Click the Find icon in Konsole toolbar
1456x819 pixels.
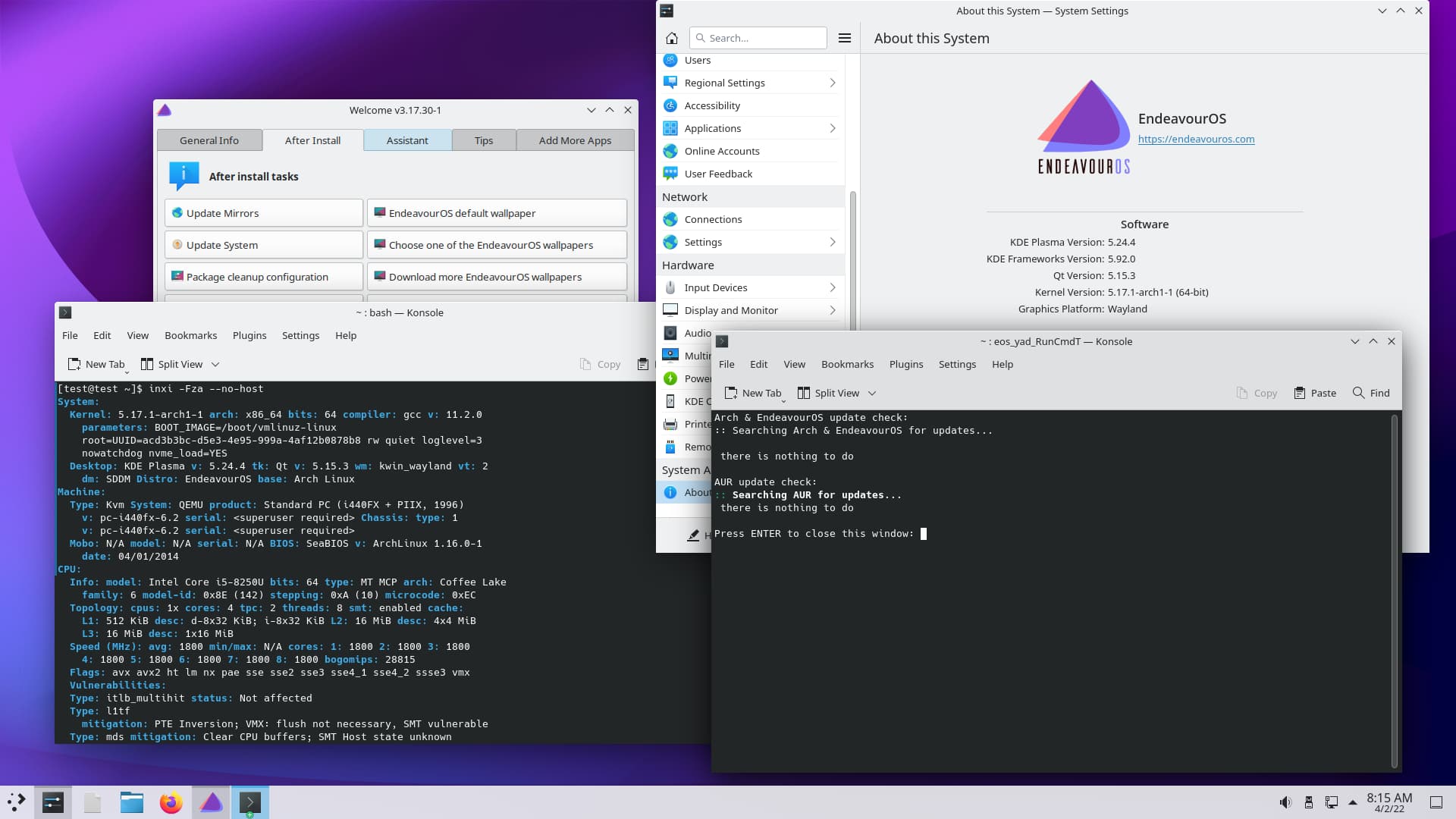coord(1359,393)
